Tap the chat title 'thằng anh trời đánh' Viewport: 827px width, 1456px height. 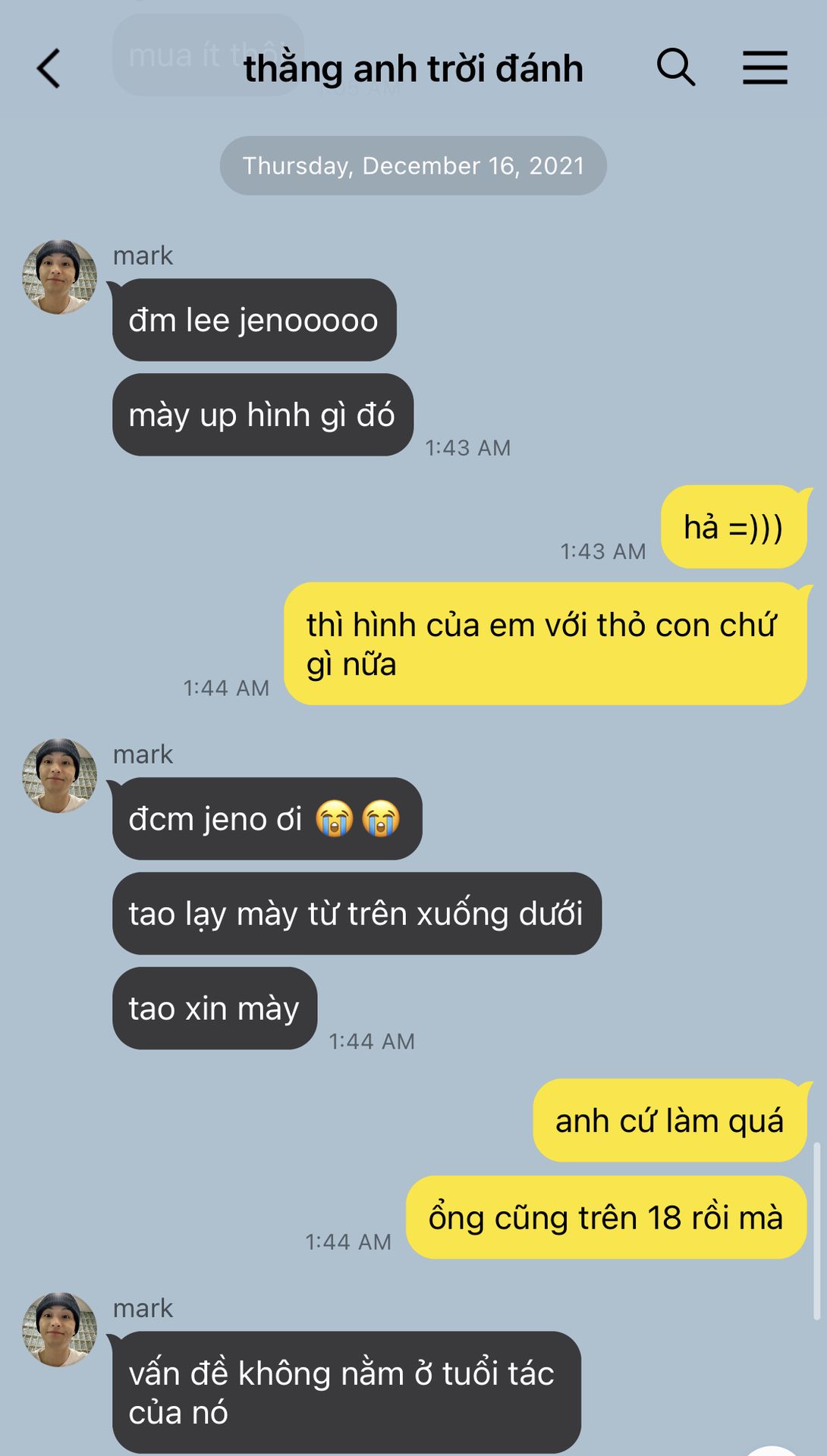(413, 68)
